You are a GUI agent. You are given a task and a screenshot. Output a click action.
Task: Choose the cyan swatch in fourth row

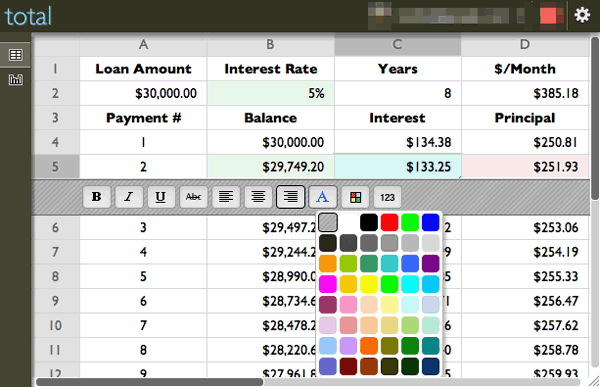click(410, 284)
